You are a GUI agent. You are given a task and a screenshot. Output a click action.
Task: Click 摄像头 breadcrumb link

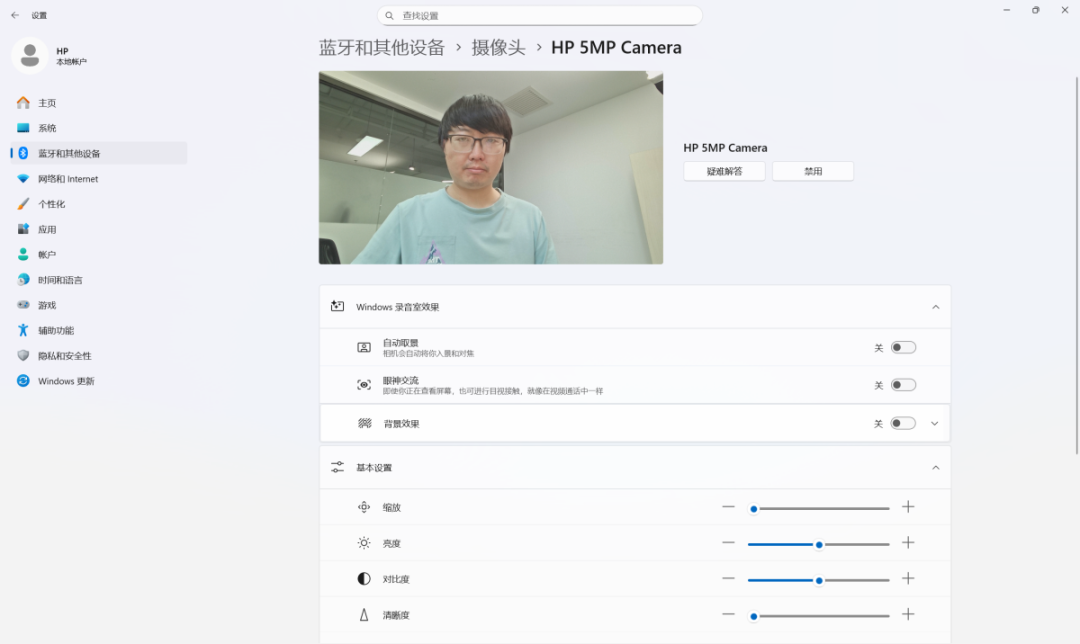pyautogui.click(x=499, y=48)
